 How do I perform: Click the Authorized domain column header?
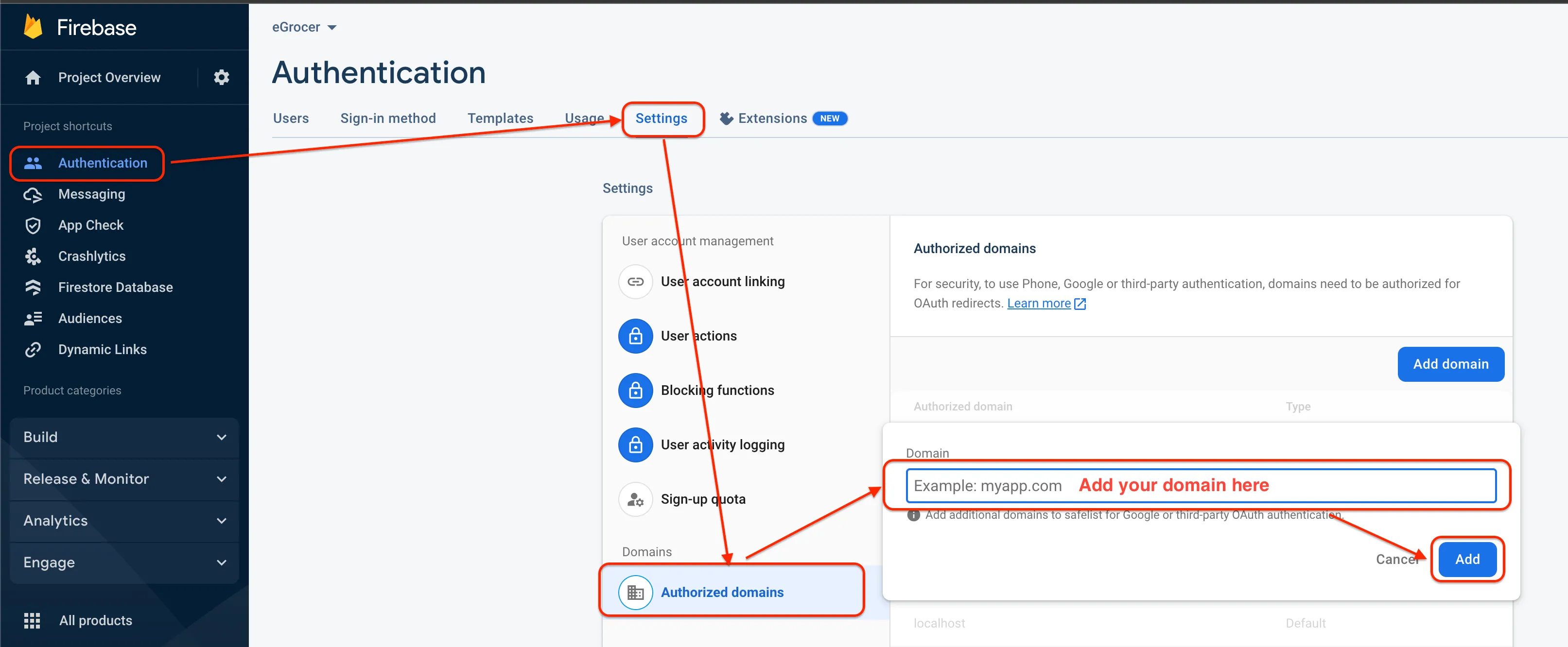pos(962,407)
